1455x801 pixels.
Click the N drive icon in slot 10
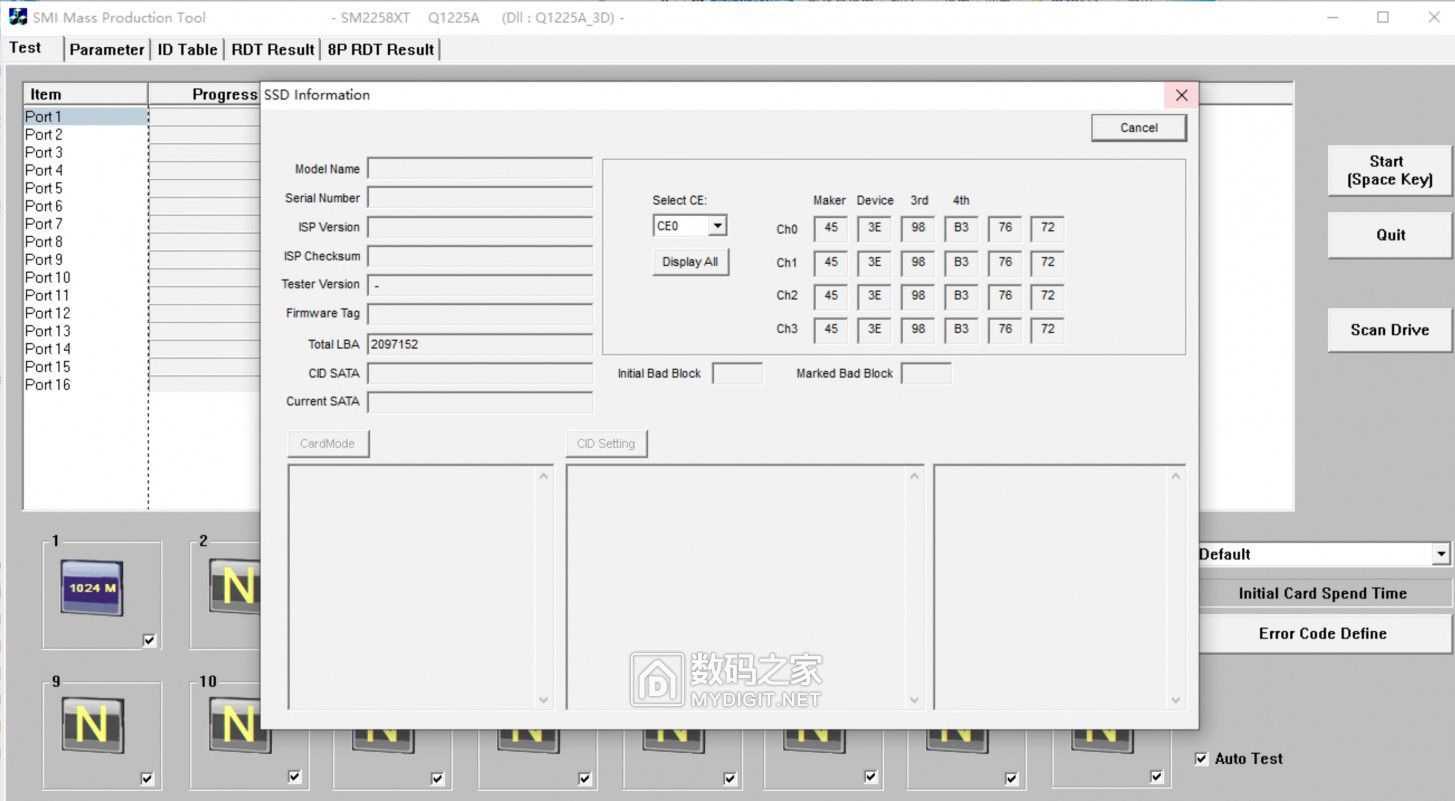point(239,725)
